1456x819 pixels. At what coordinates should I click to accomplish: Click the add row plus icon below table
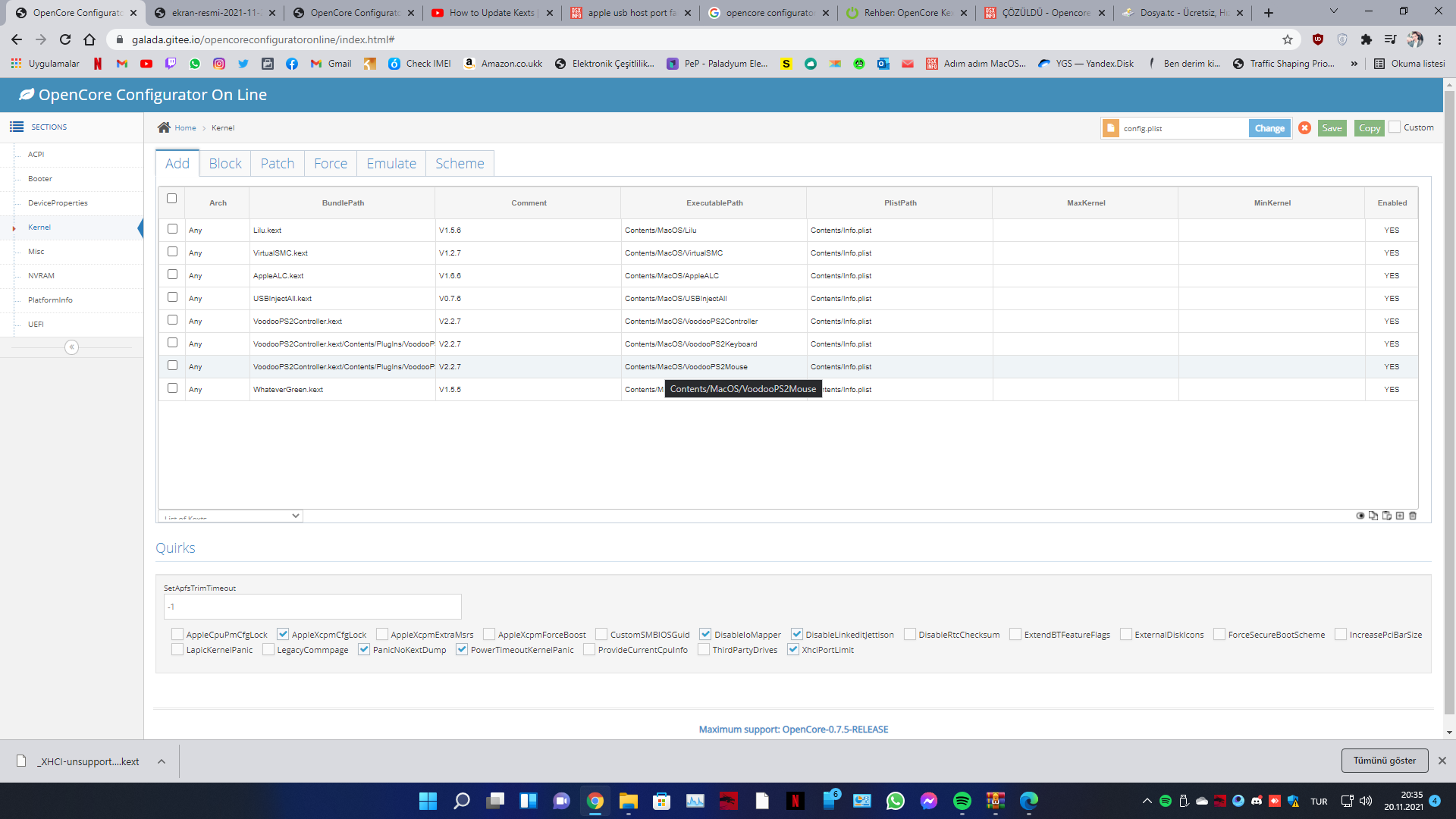(x=1400, y=516)
